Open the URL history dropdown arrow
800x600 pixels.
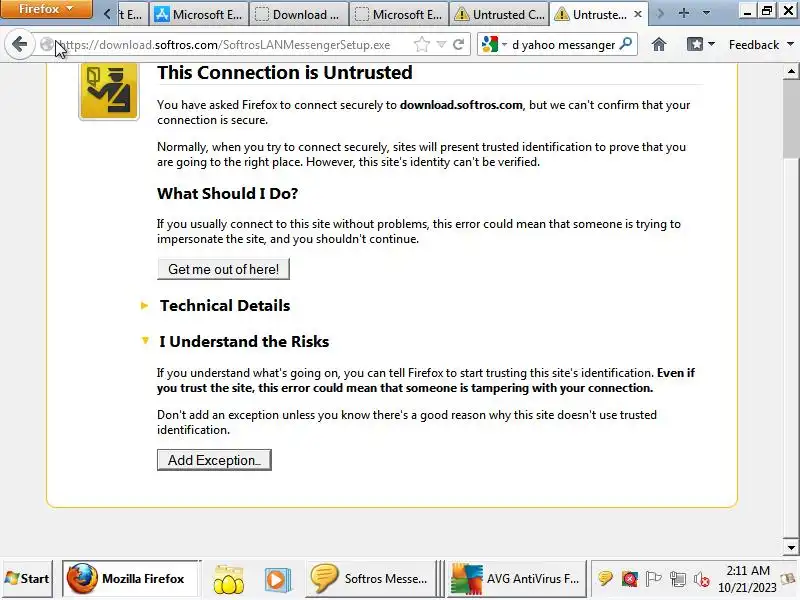pos(441,45)
